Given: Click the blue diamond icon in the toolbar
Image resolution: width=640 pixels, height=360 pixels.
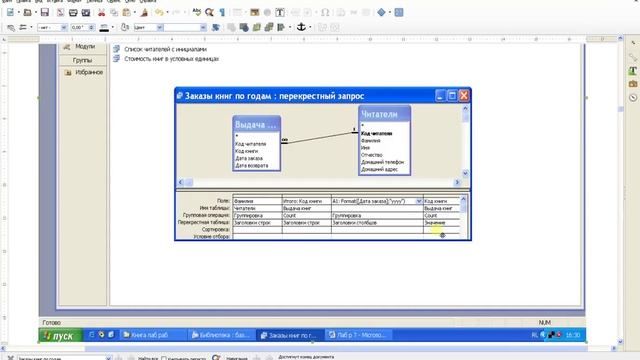Looking at the screenshot, I should (x=381, y=13).
